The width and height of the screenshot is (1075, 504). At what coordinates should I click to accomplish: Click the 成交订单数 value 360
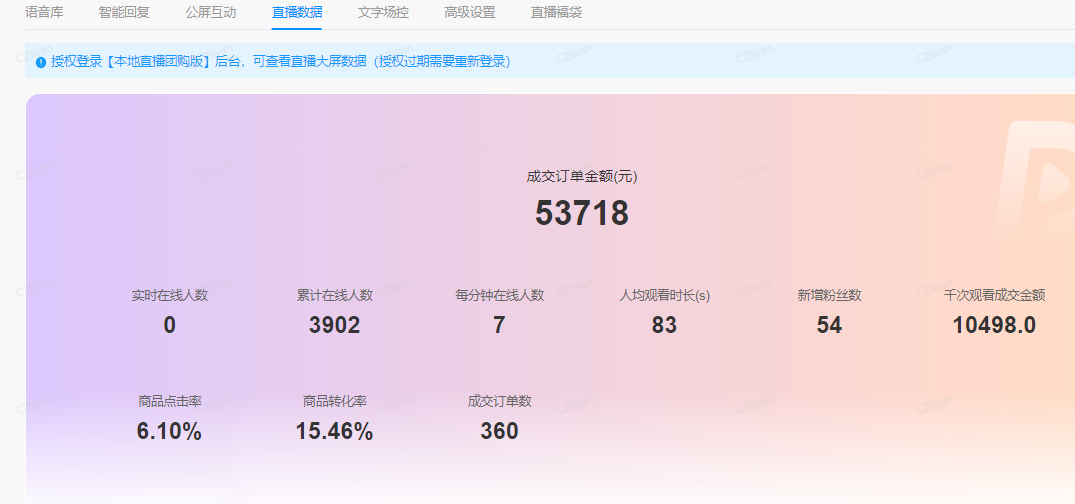499,432
